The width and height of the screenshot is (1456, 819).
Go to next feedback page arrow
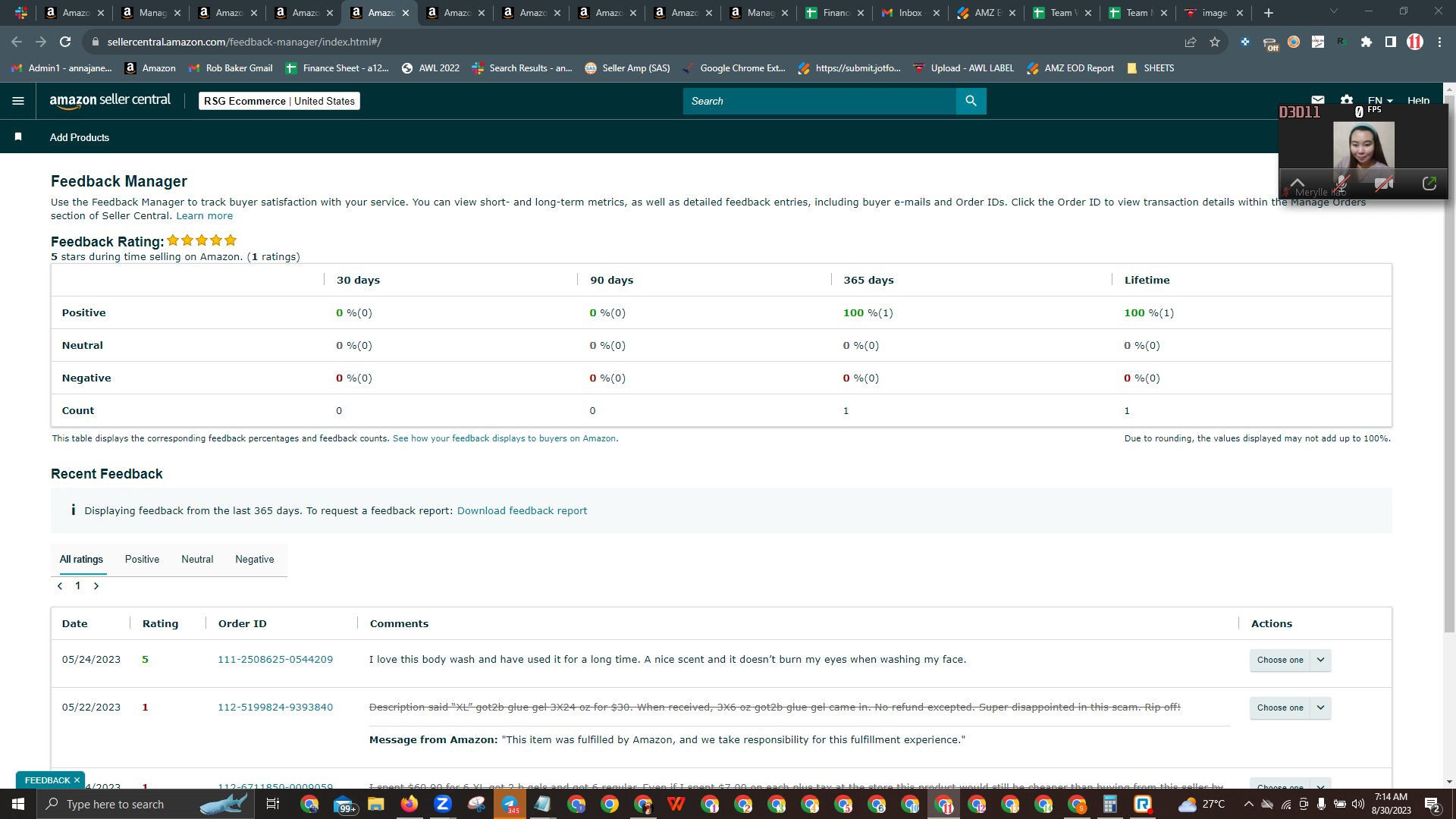(96, 585)
